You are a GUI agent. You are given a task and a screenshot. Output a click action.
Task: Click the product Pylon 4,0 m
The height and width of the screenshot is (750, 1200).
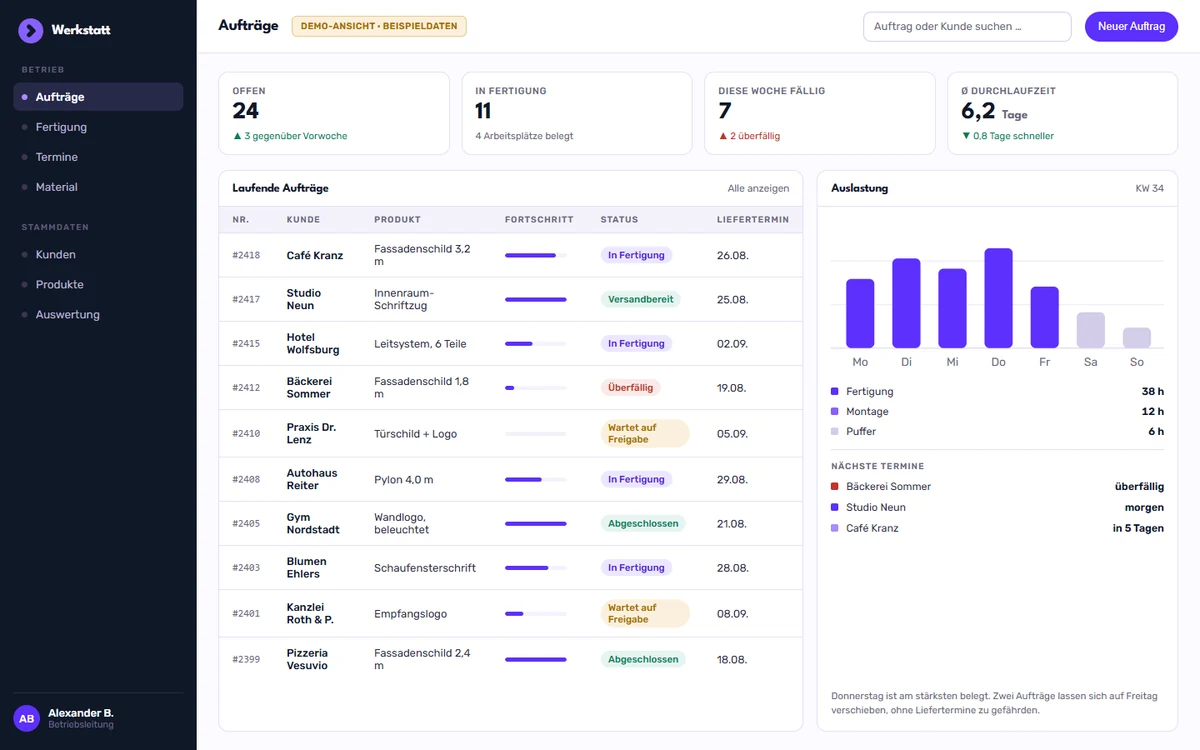tap(404, 479)
